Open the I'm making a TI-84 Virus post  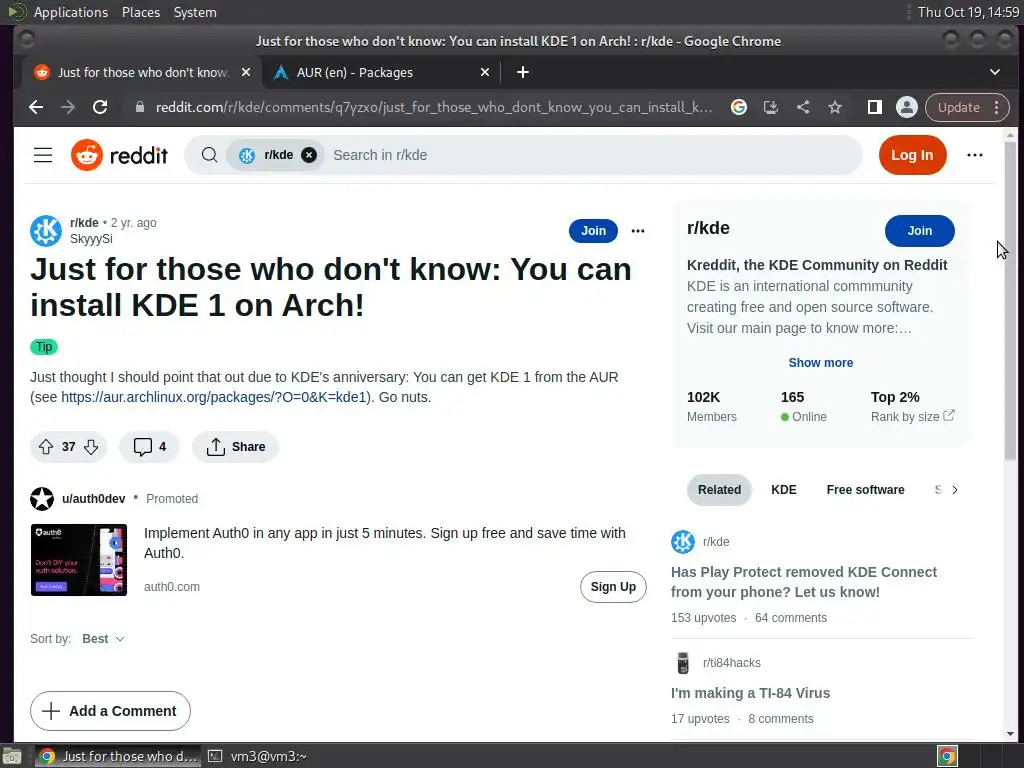[x=750, y=693]
